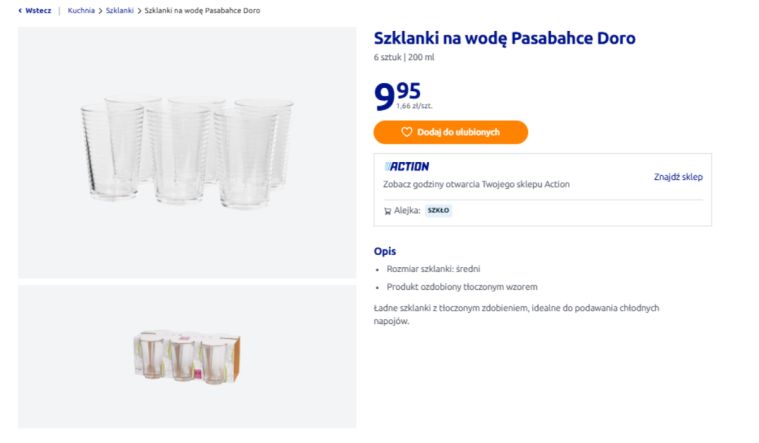Viewport: 759px width, 443px height.
Task: Open the main glasses product photo
Action: click(187, 152)
